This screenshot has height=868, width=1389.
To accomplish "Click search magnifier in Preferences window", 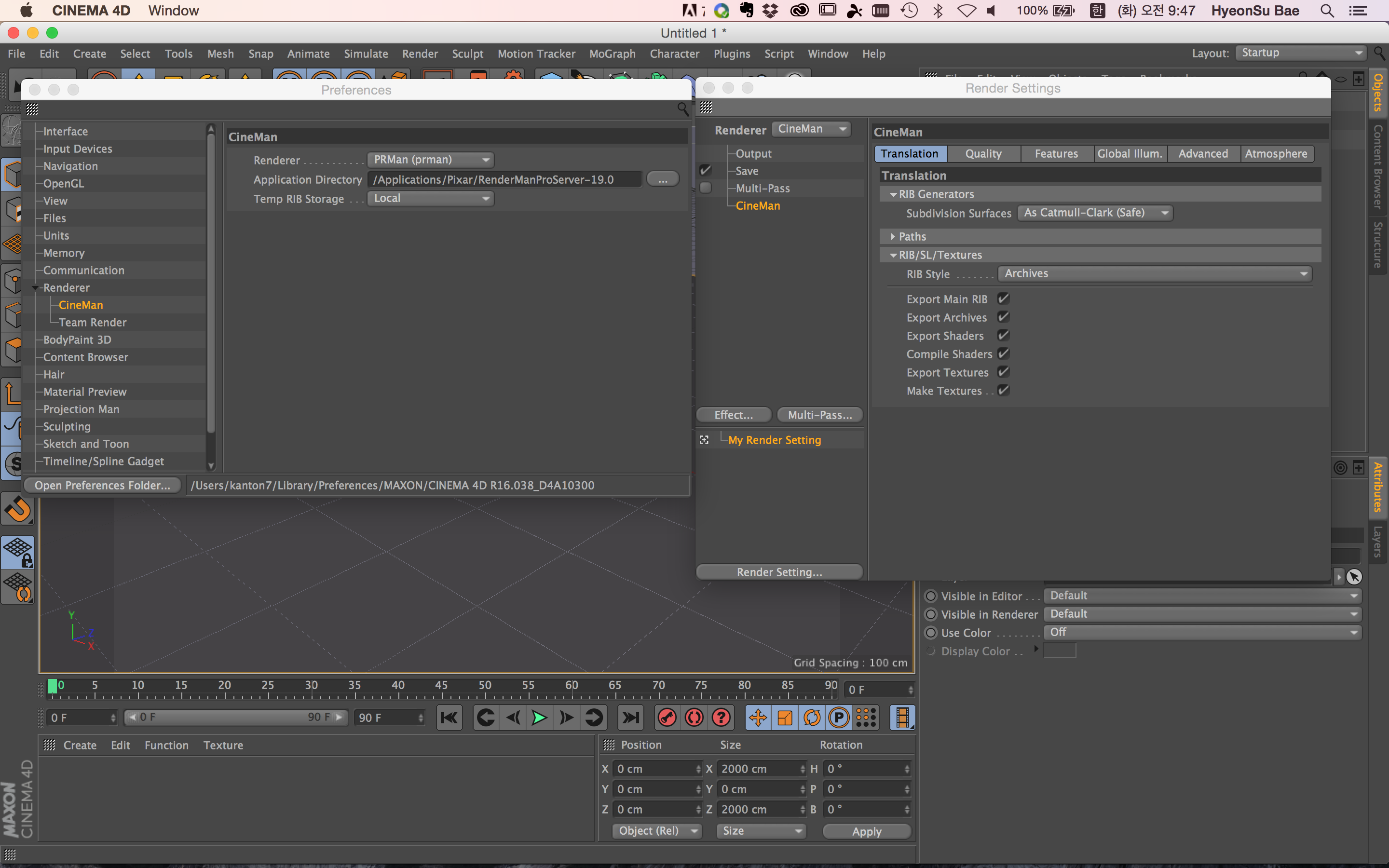I will point(682,109).
